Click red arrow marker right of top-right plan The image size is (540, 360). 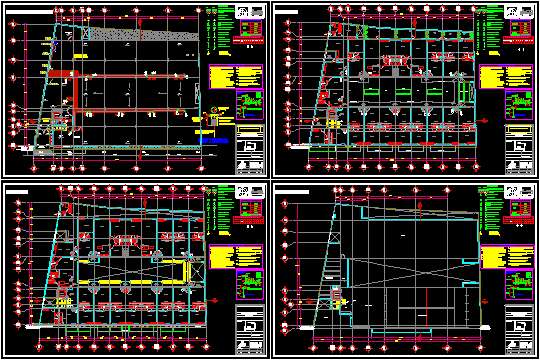484,121
